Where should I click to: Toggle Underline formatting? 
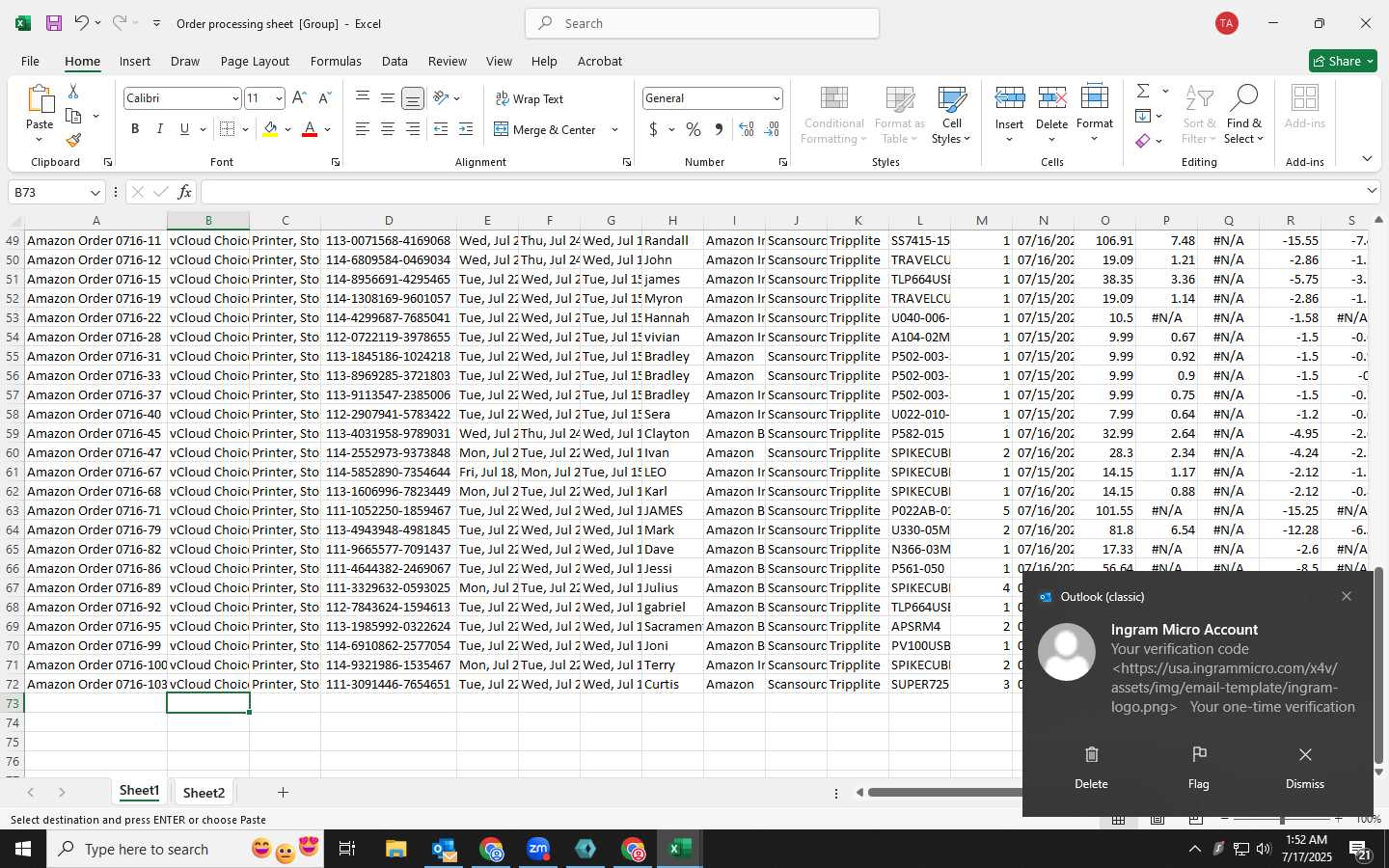(184, 129)
